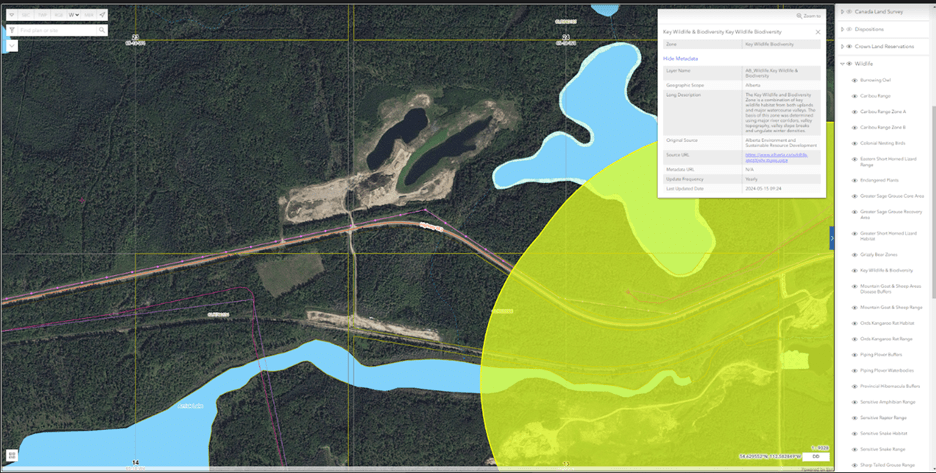Click the locate-me arrow icon
The image size is (936, 473).
pyautogui.click(x=102, y=15)
